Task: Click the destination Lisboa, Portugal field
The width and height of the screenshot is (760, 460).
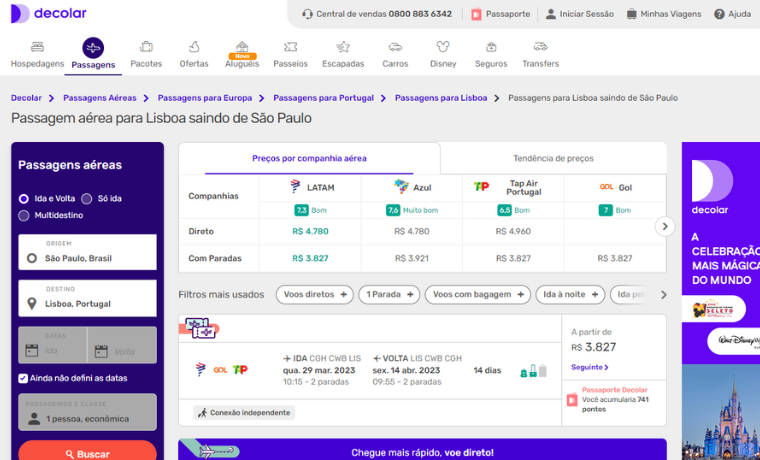Action: pos(87,298)
